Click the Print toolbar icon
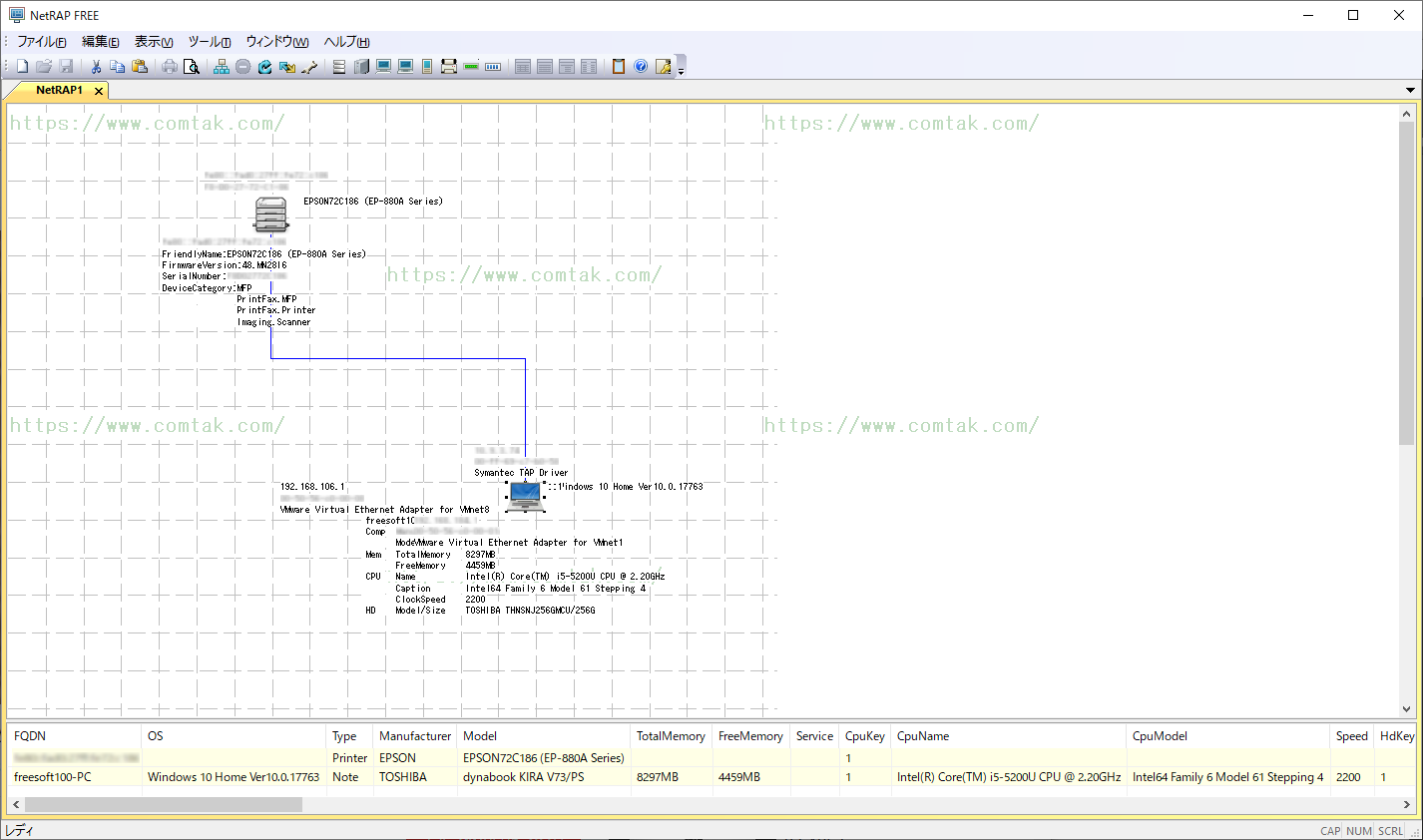Image resolution: width=1423 pixels, height=840 pixels. (170, 66)
